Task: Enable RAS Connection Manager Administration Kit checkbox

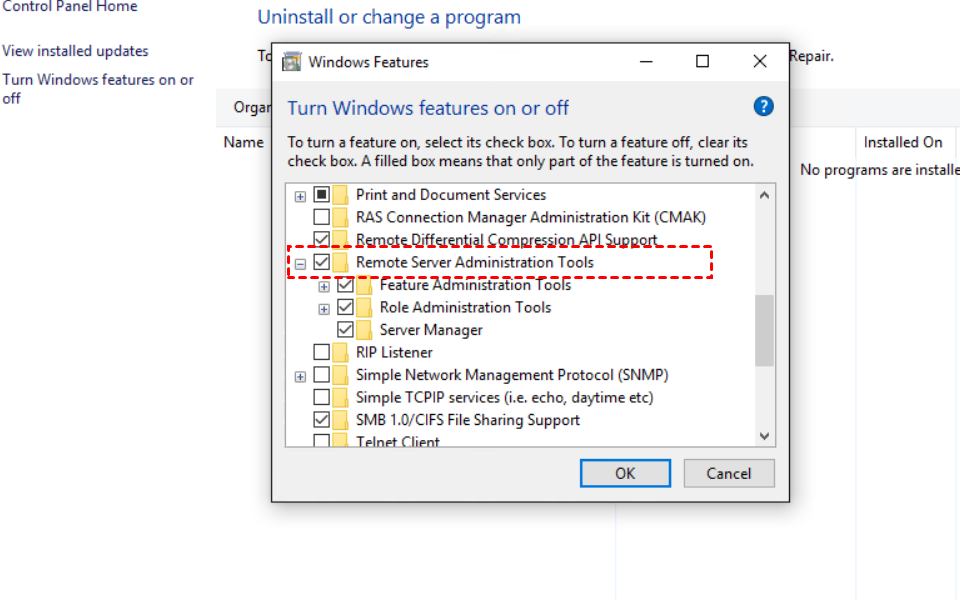Action: pyautogui.click(x=321, y=217)
